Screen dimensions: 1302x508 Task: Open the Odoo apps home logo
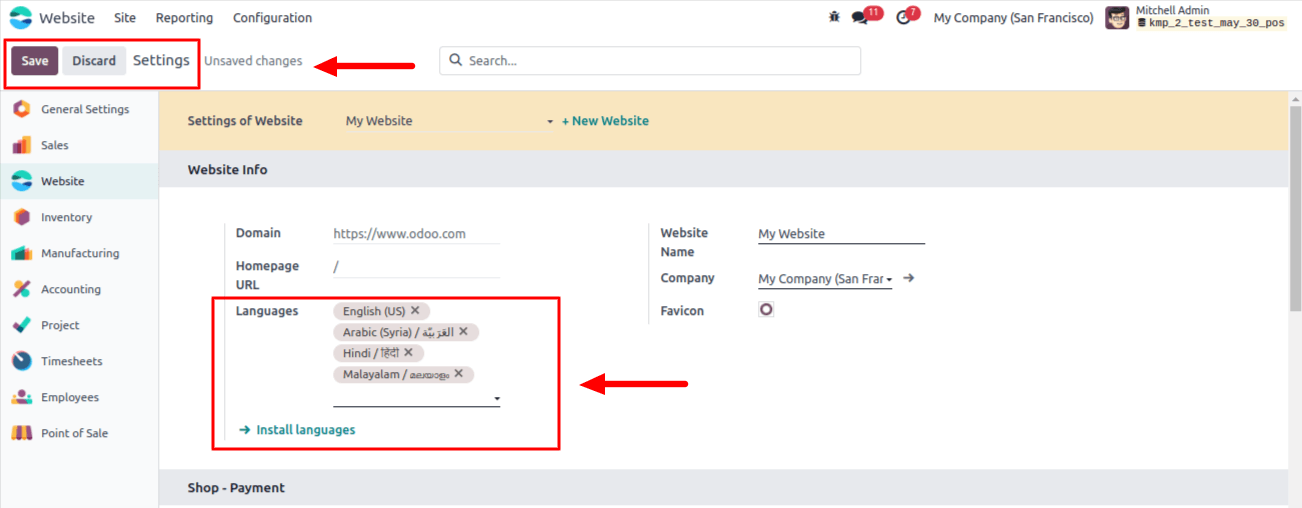pos(21,18)
